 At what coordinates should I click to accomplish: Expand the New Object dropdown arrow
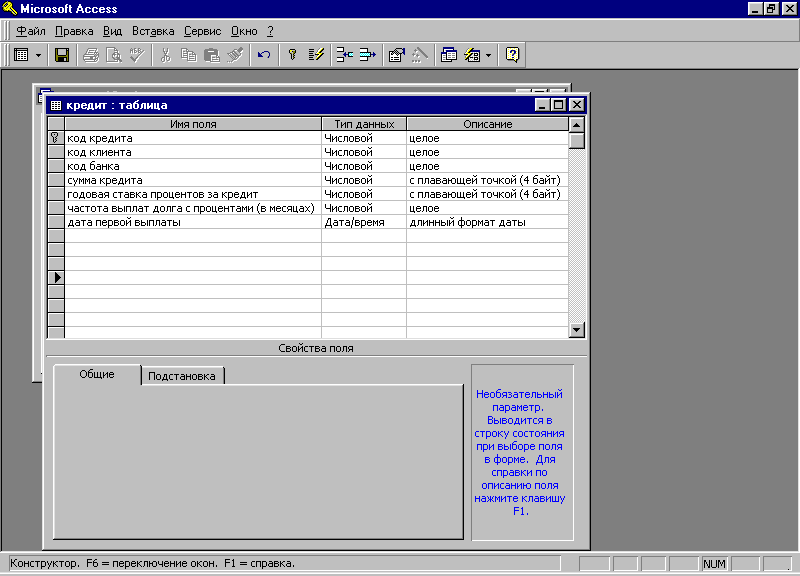pyautogui.click(x=488, y=55)
